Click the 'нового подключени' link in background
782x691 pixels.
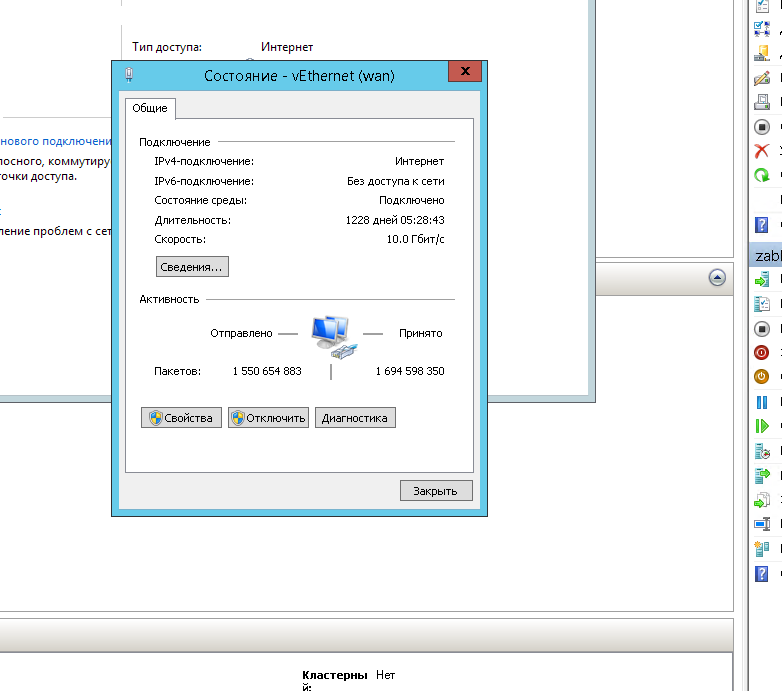tap(56, 141)
